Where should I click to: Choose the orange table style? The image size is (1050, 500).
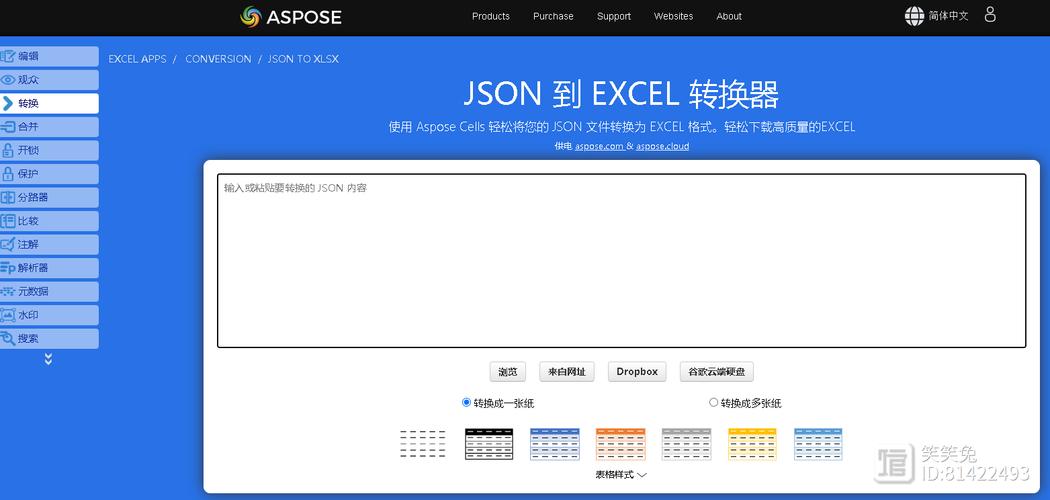tap(620, 444)
